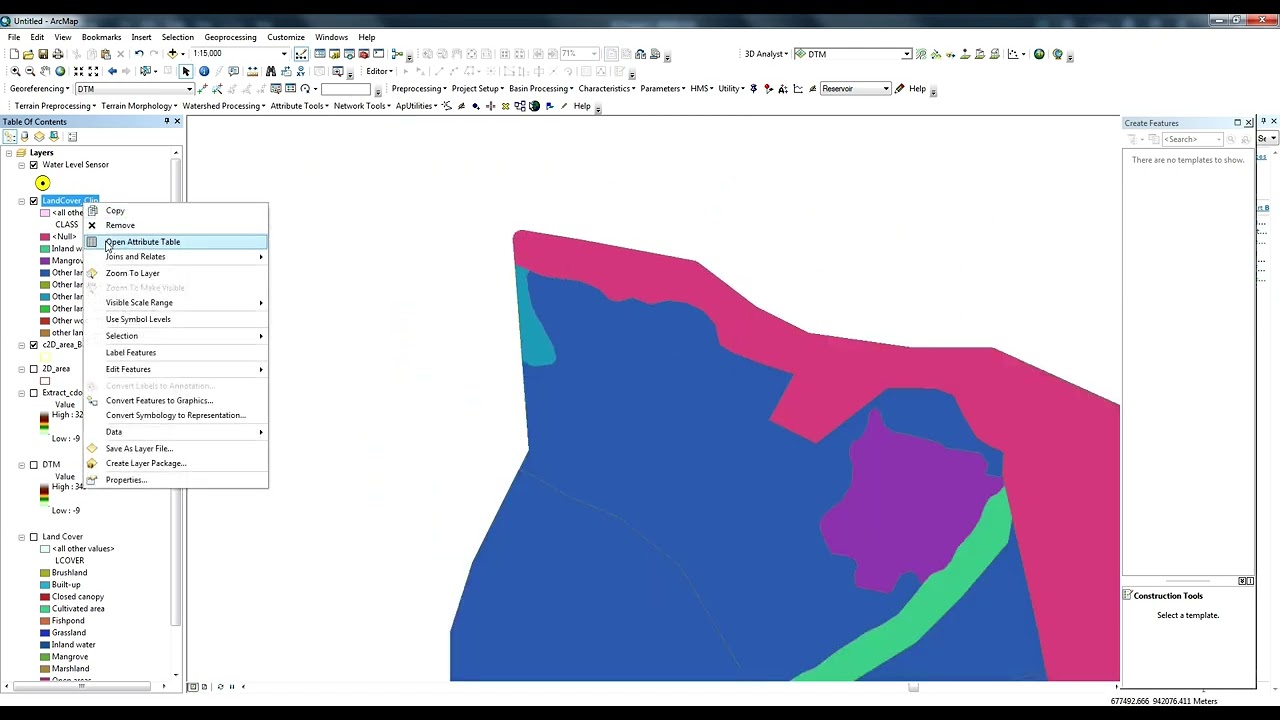Click the Fixed Zoom Out icon
This screenshot has height=720, width=1280.
click(x=94, y=71)
